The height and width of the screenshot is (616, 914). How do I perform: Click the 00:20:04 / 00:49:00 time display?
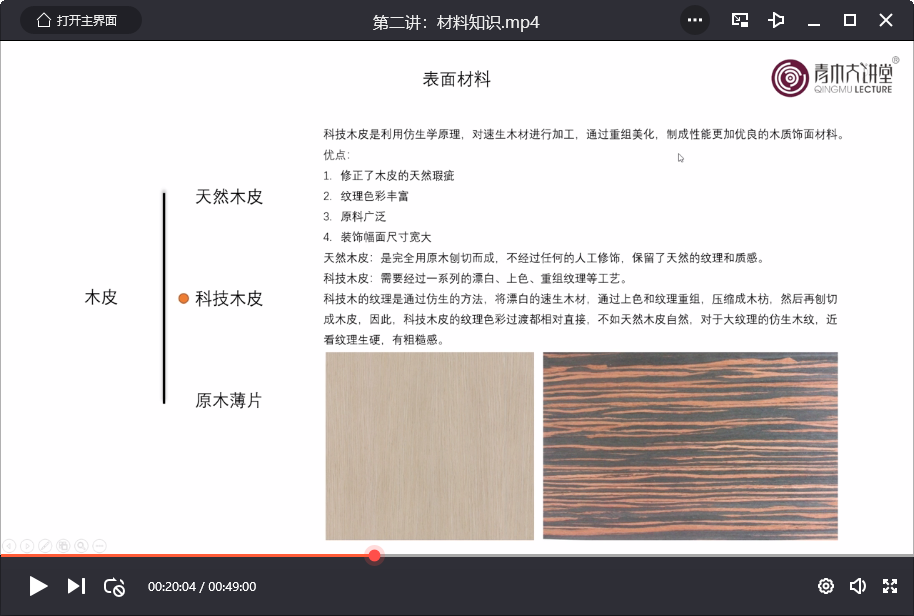click(x=202, y=587)
